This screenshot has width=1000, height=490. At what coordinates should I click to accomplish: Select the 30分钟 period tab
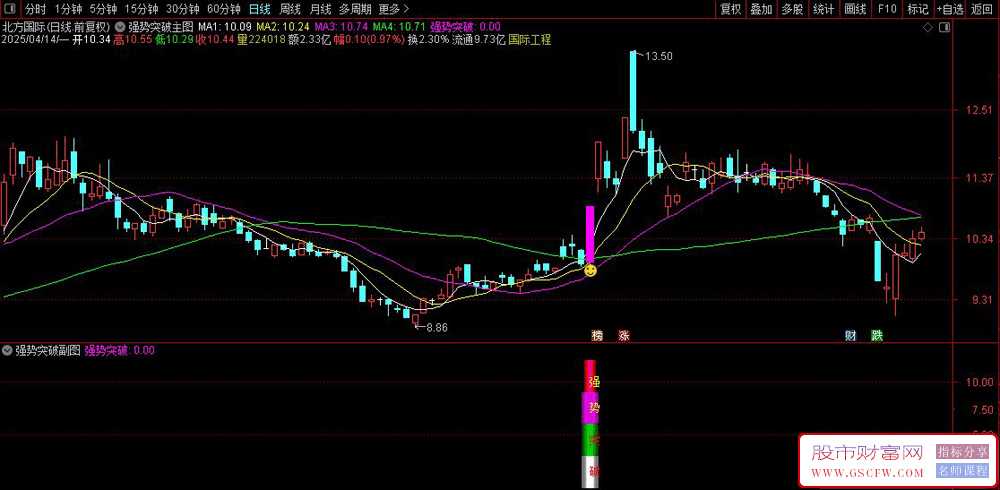coord(182,9)
